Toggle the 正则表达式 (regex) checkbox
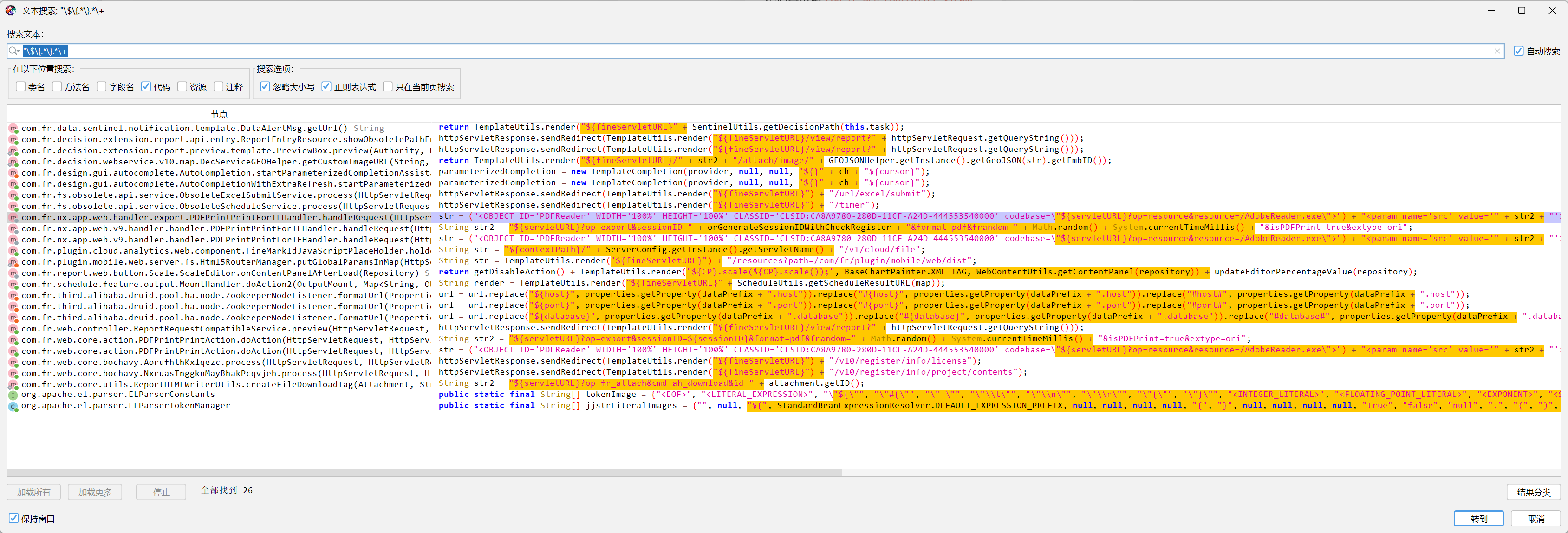Viewport: 1568px width, 533px height. pyautogui.click(x=326, y=86)
